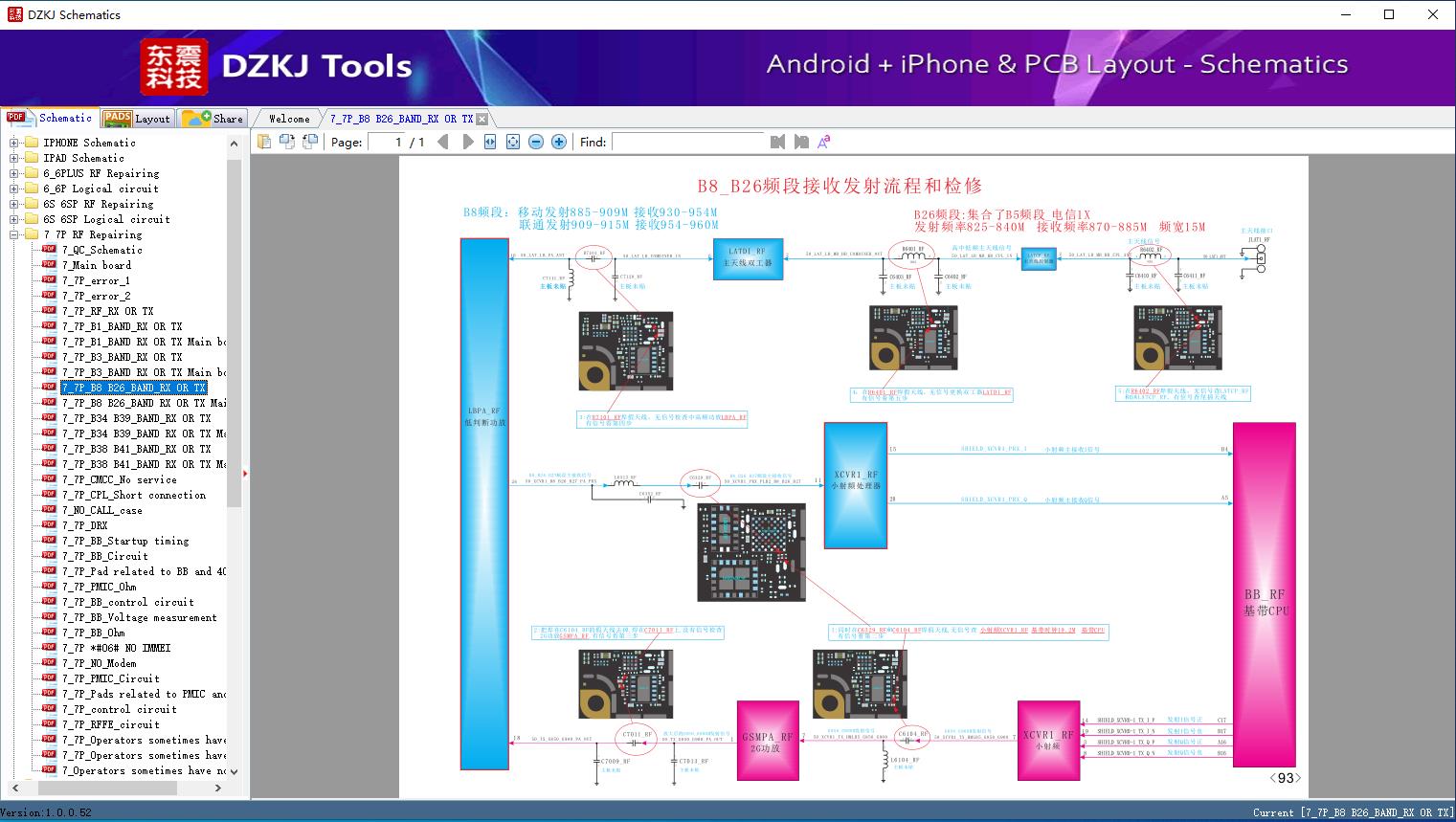The height and width of the screenshot is (822, 1456).
Task: Click the copy page toolbar icon
Action: [263, 142]
